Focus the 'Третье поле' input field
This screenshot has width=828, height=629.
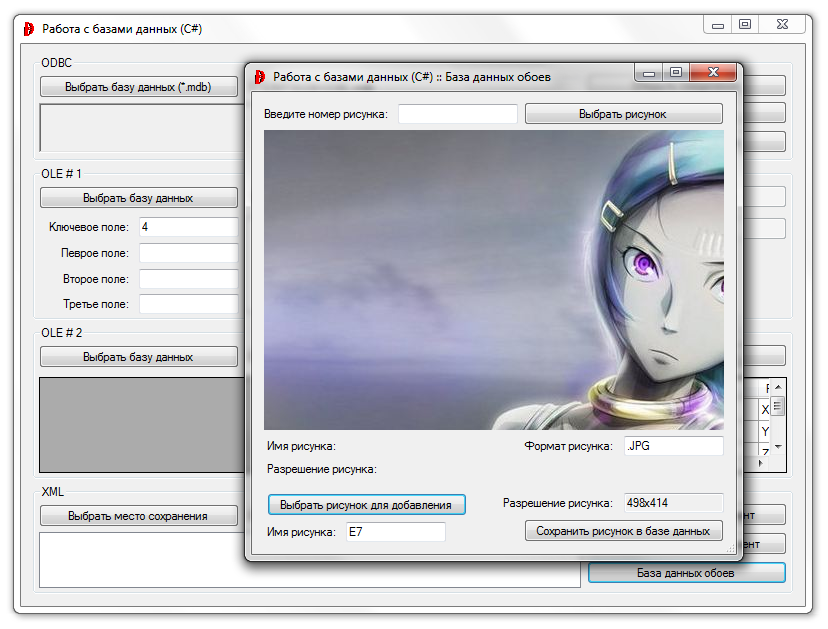tap(189, 304)
